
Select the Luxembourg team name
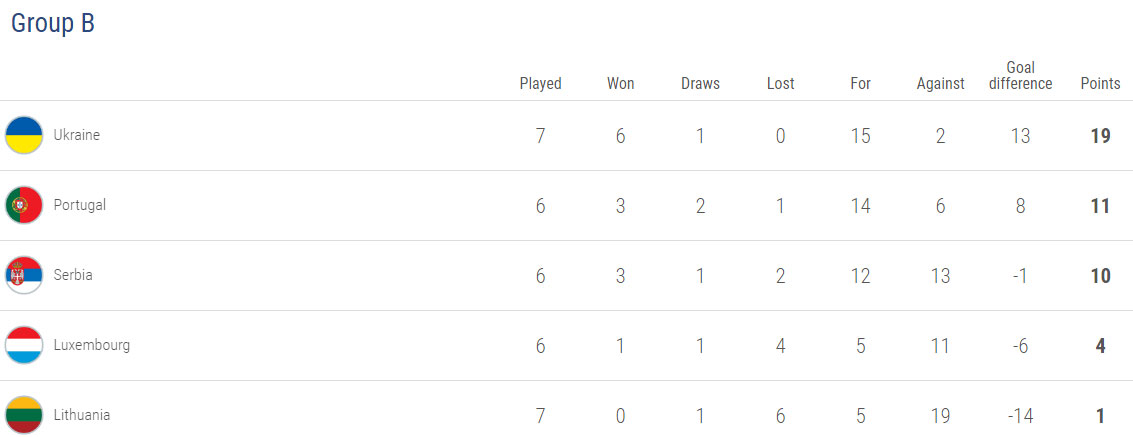click(x=92, y=345)
